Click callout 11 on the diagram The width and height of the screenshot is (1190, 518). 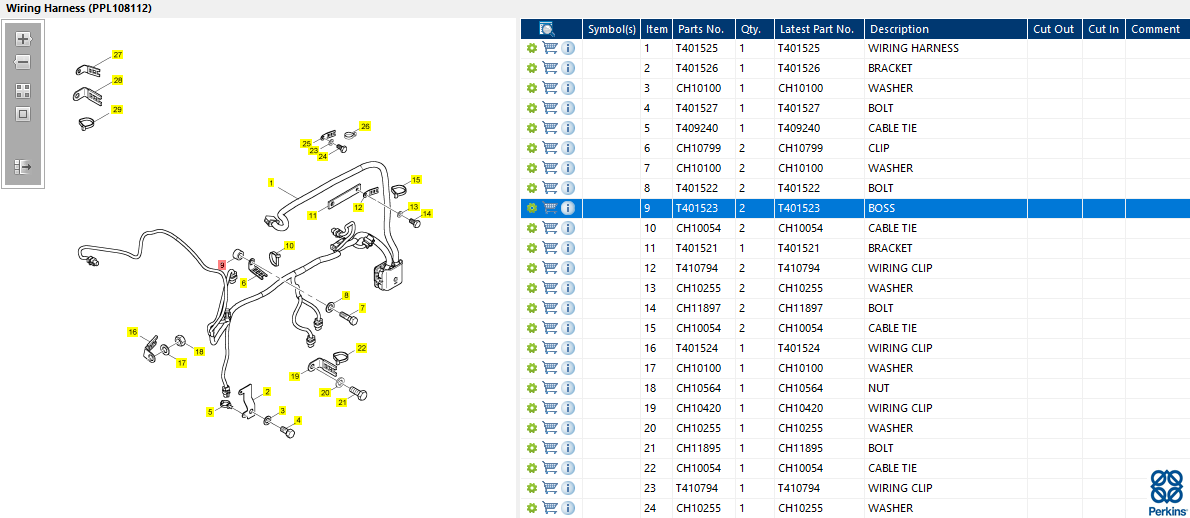(312, 216)
